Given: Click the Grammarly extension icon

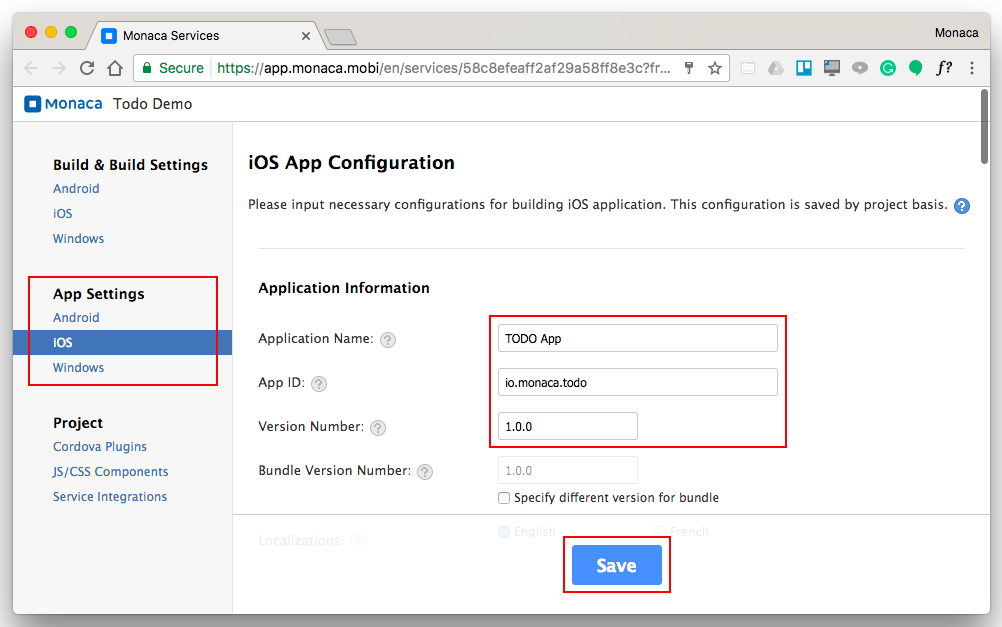Looking at the screenshot, I should tap(887, 68).
